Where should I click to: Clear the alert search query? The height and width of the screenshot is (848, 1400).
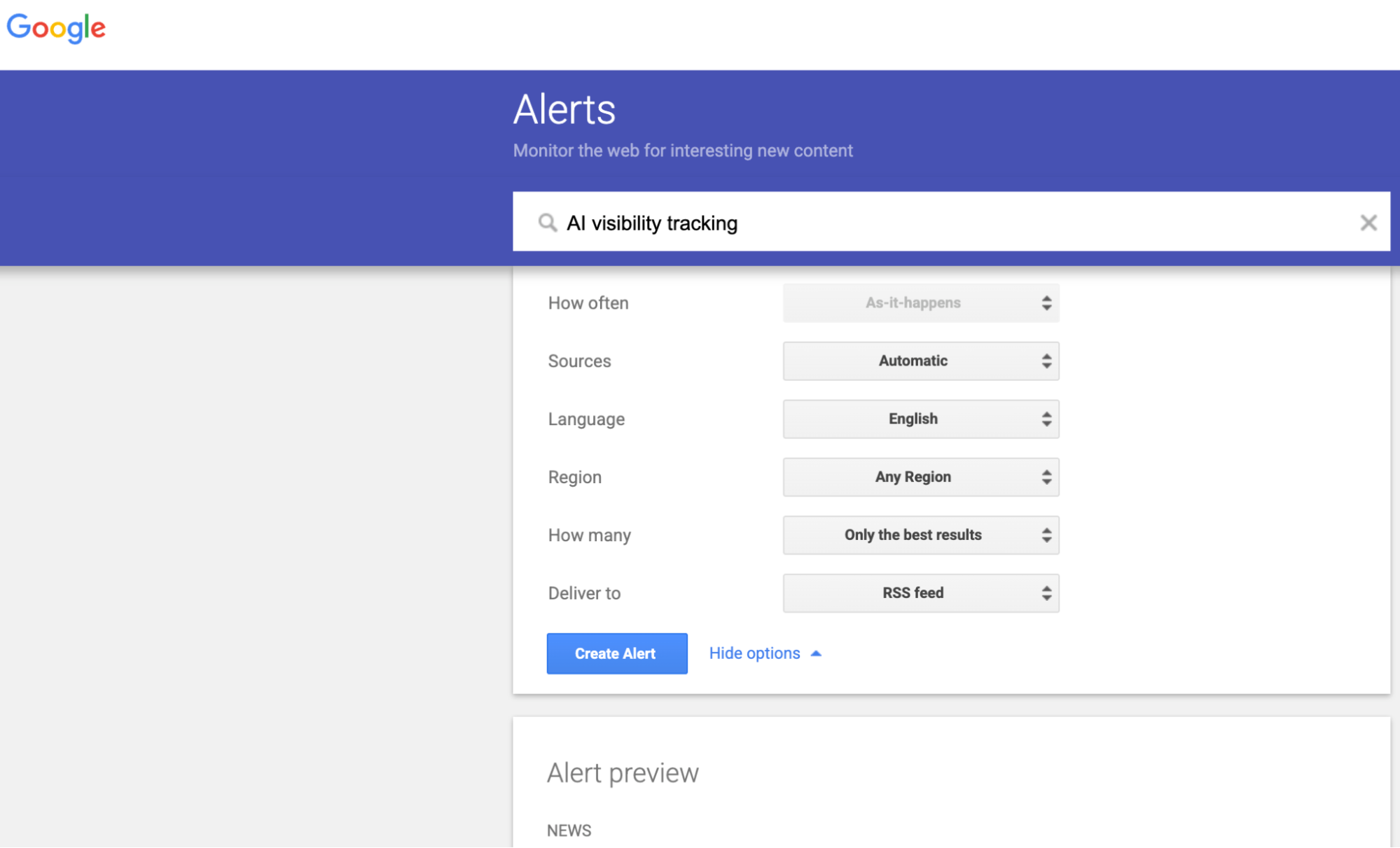(x=1368, y=223)
